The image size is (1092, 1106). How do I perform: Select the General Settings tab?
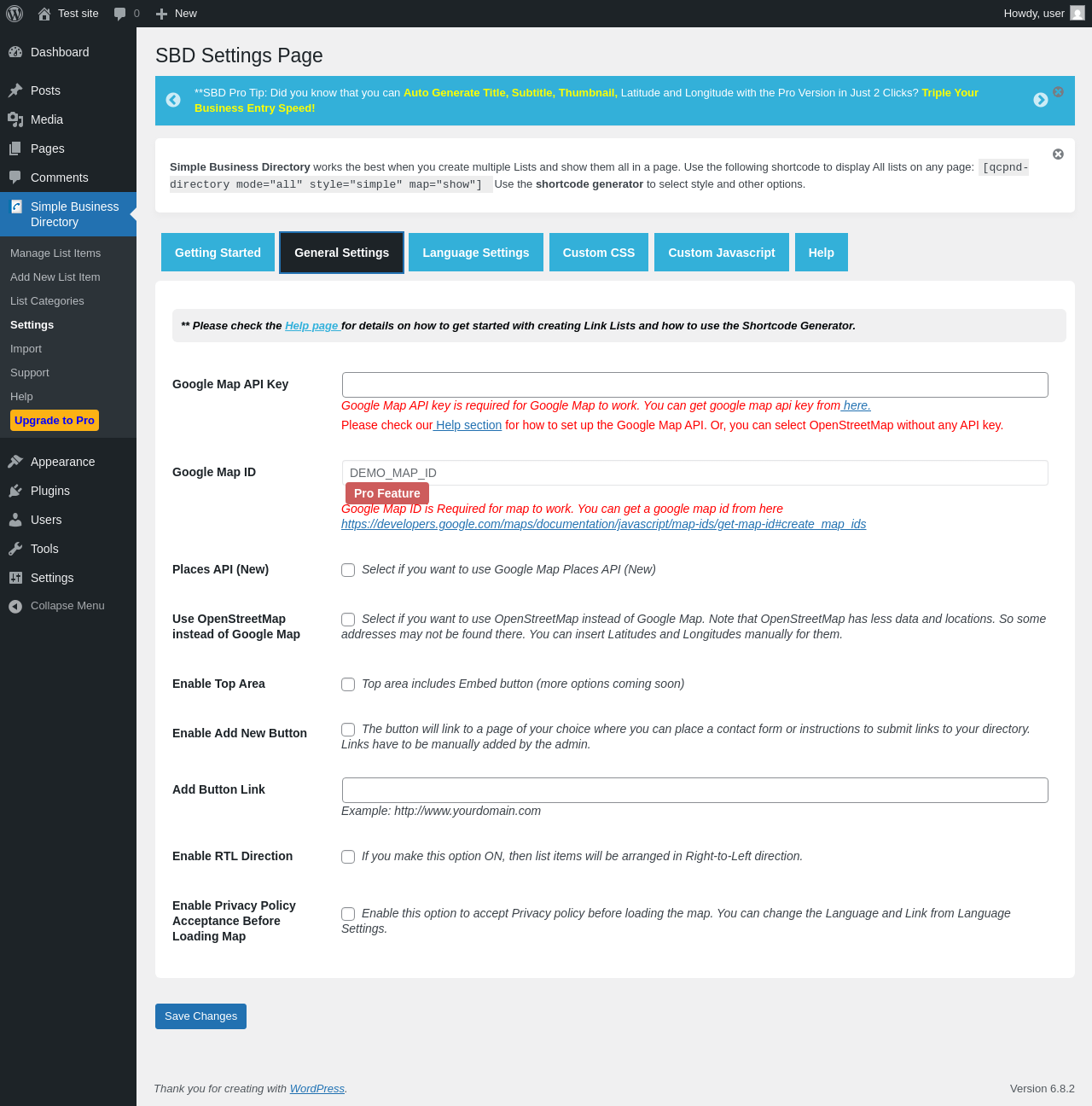click(x=341, y=253)
